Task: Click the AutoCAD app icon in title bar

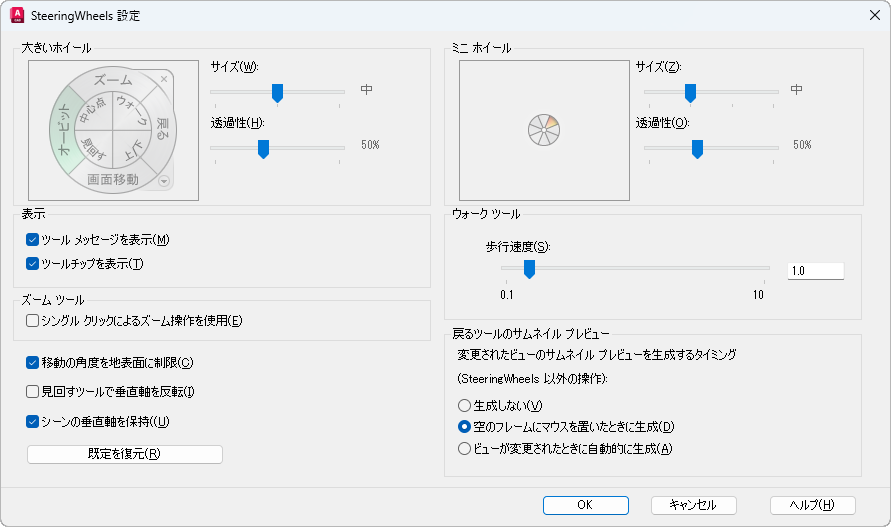Action: click(x=17, y=15)
